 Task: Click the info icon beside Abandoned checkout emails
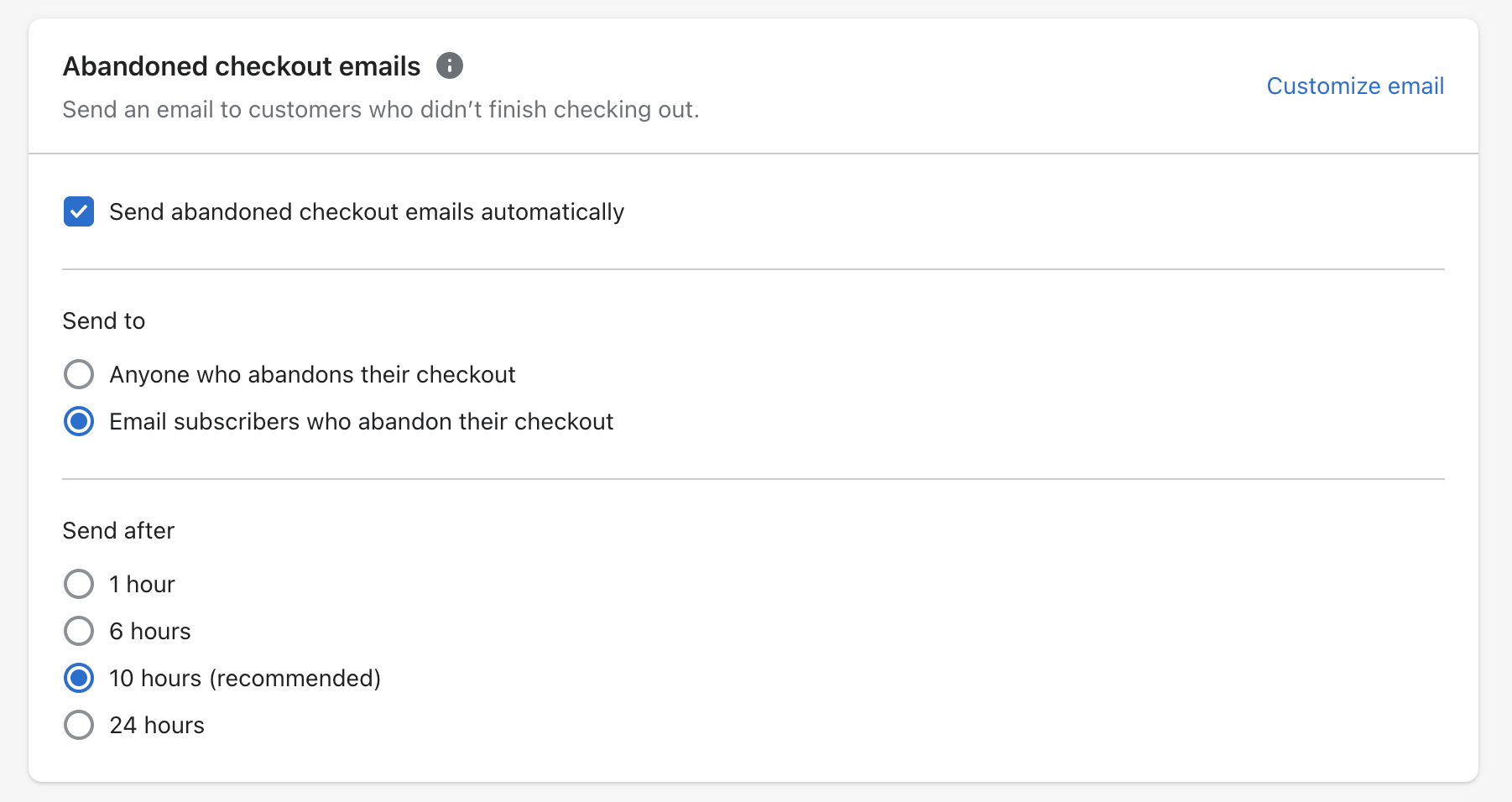(x=450, y=65)
